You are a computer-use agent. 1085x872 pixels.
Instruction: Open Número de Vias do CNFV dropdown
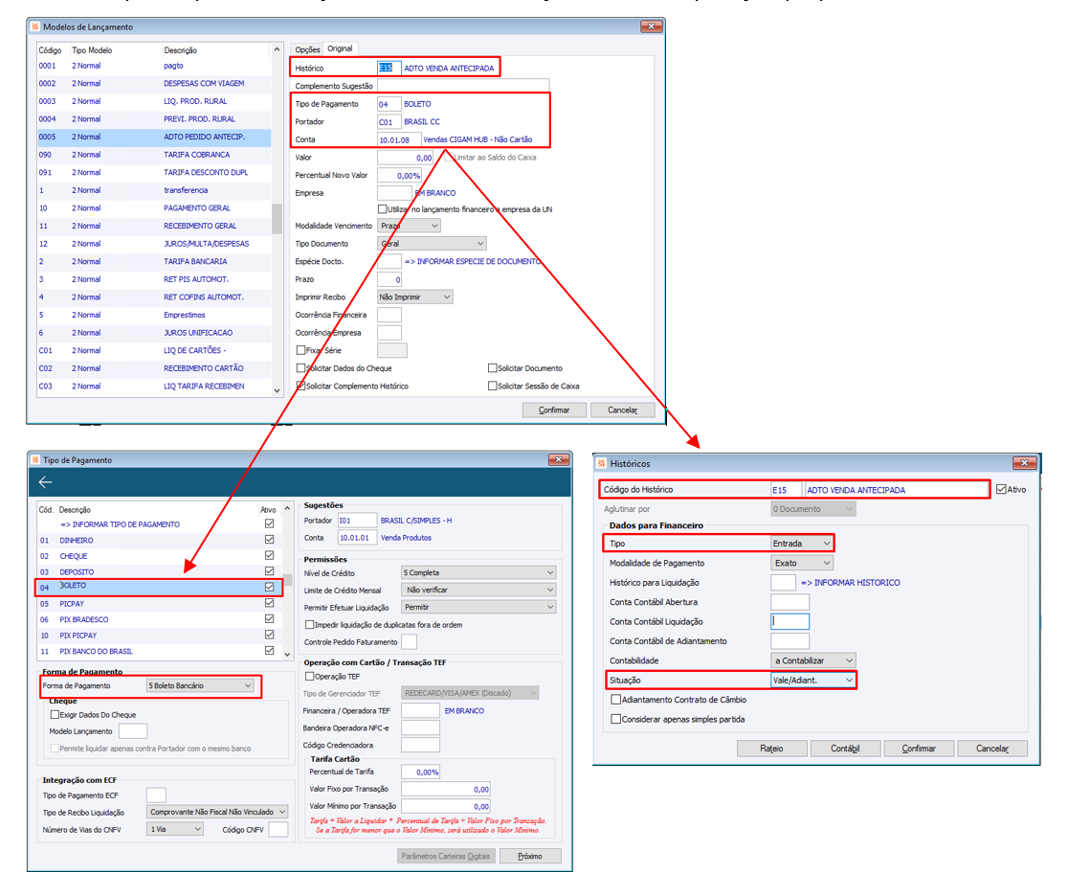pos(175,828)
